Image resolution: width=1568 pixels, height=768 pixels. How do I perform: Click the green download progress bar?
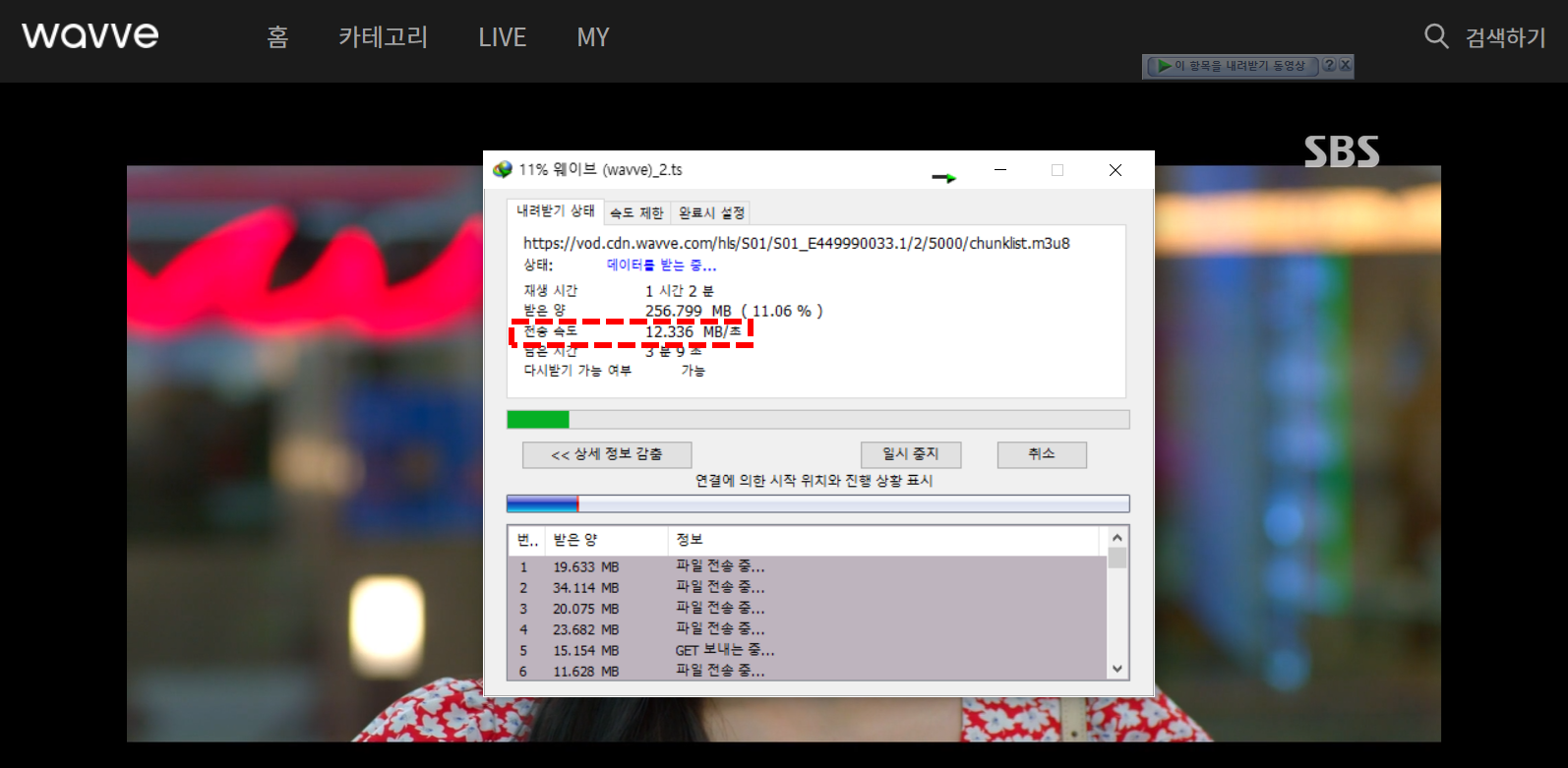[818, 420]
